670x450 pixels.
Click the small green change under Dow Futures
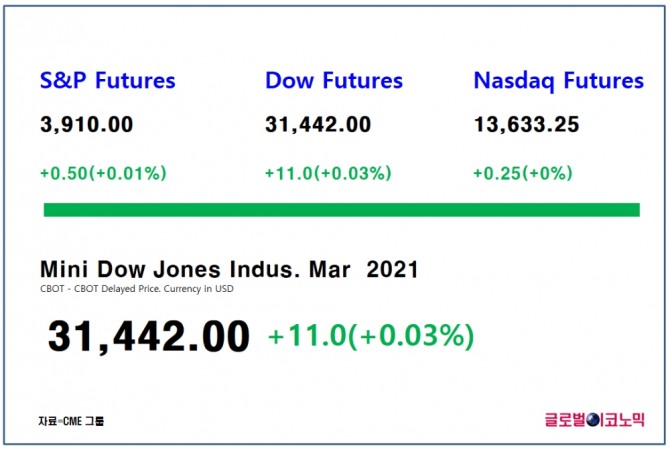coord(327,173)
